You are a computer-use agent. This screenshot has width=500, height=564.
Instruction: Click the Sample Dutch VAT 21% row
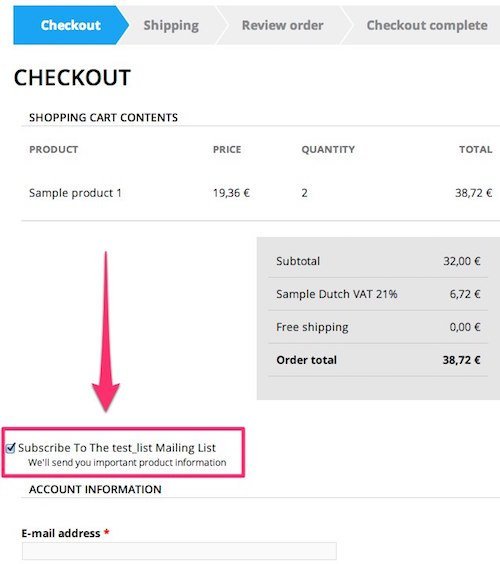[x=378, y=294]
